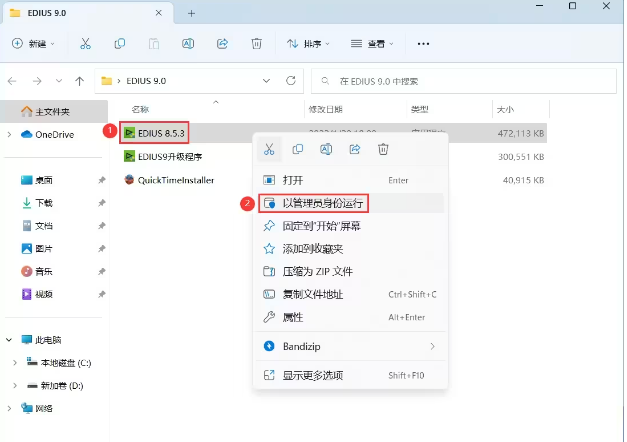Choose 以管理员身份运行 (Run as administrator)

coord(350,203)
